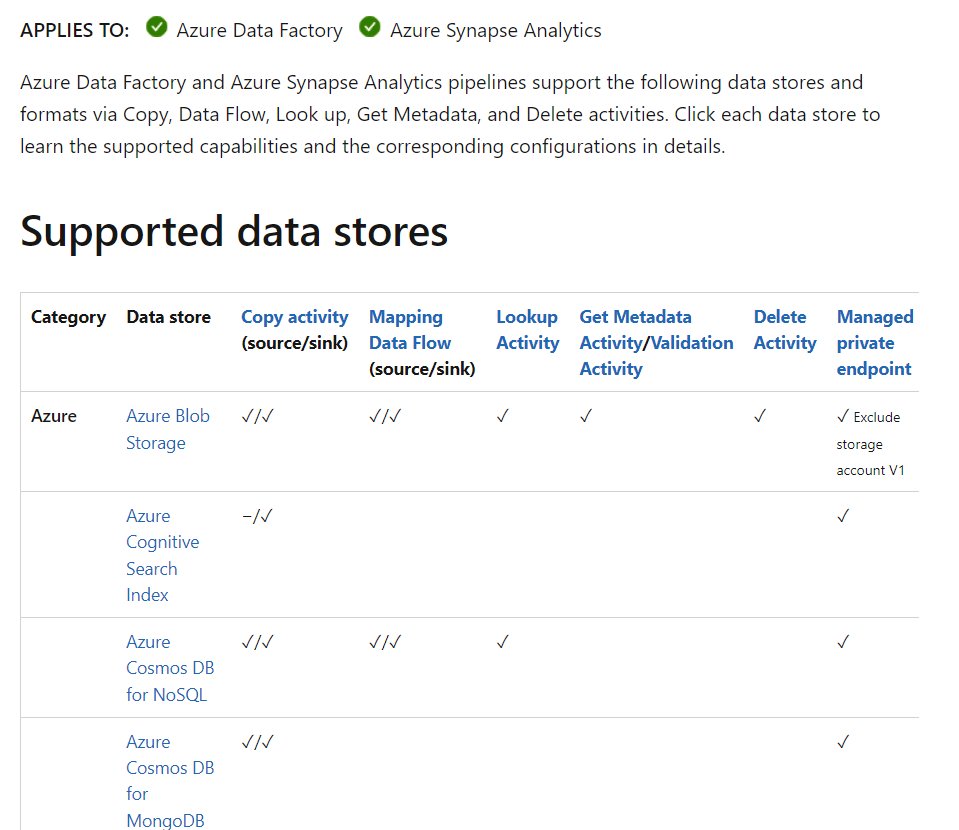Click the APPLIES TO label

click(75, 30)
